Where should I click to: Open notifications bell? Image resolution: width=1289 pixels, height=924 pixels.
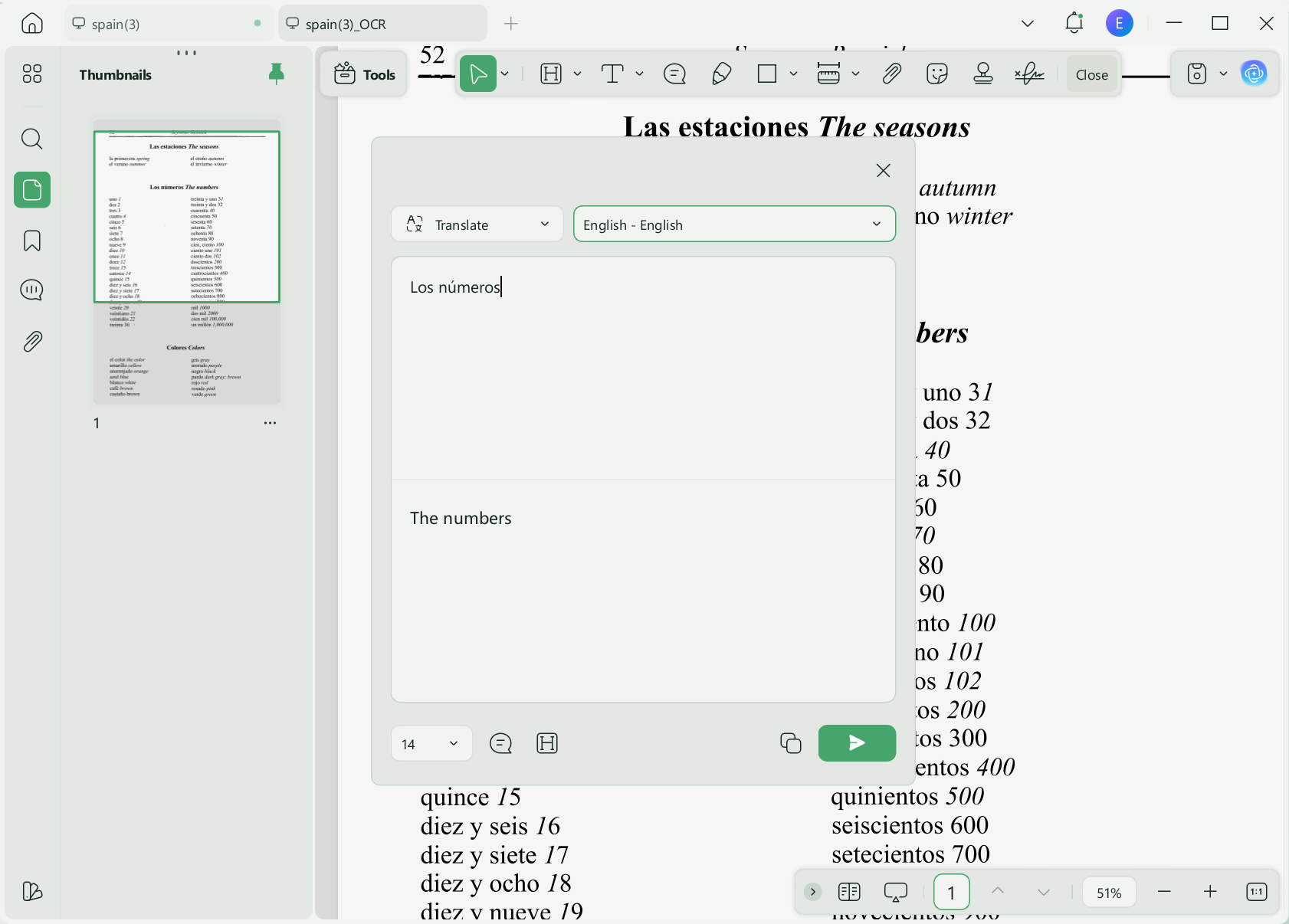1074,23
